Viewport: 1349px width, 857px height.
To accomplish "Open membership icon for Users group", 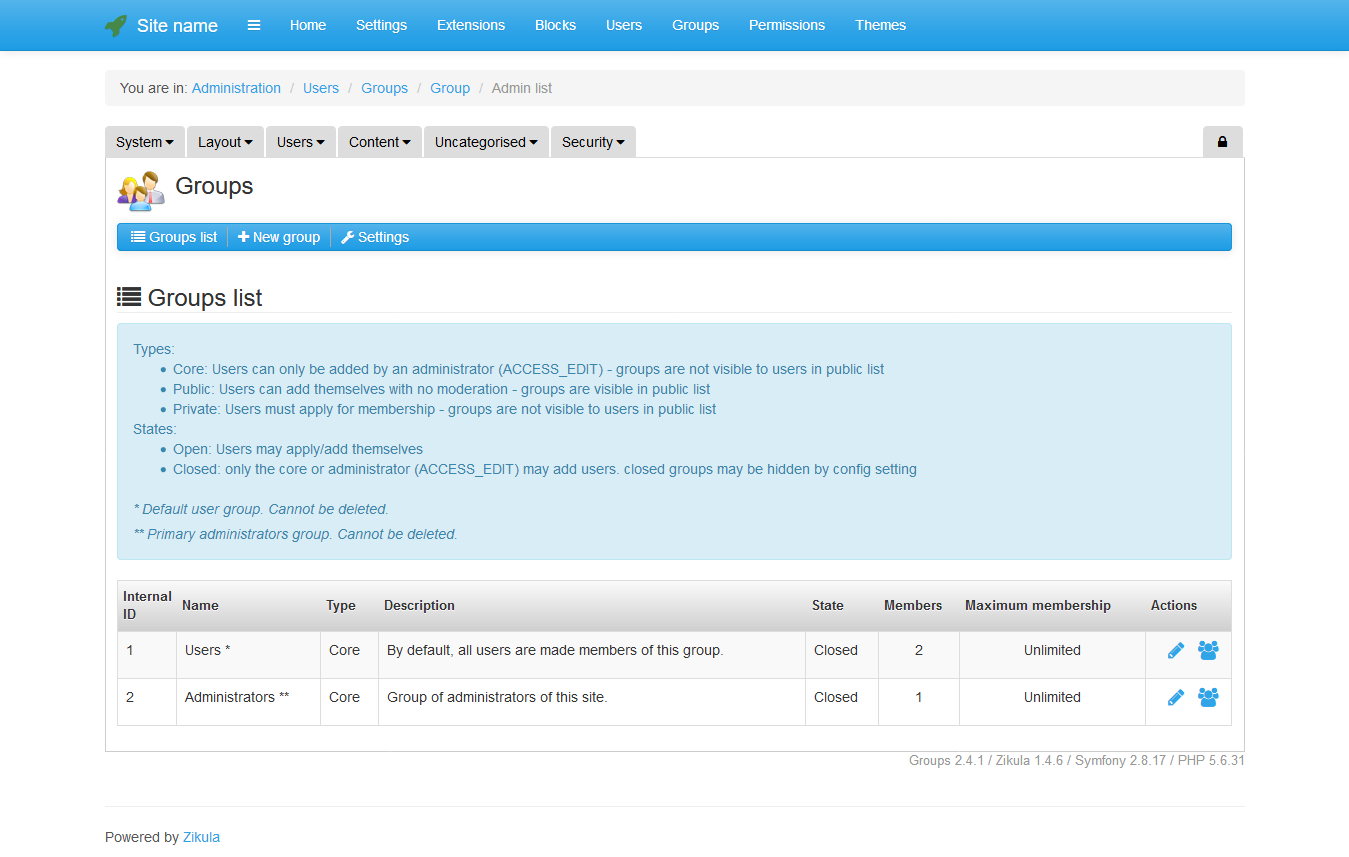I will point(1208,651).
